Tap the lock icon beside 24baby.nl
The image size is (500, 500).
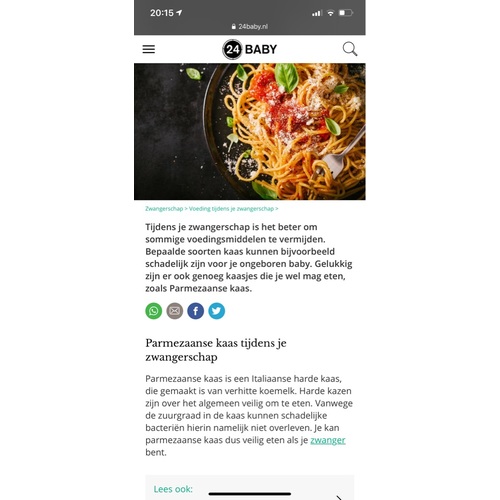pyautogui.click(x=234, y=27)
